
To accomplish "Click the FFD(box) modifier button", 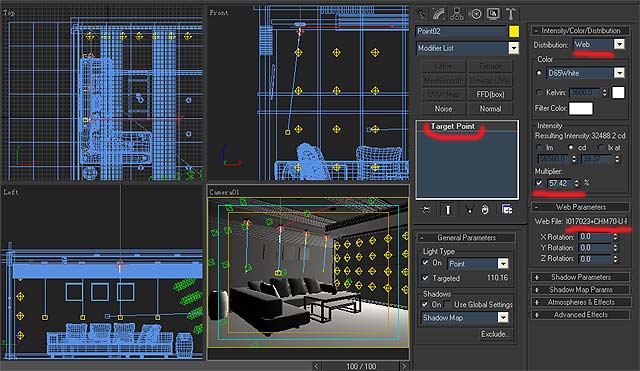I will 490,94.
